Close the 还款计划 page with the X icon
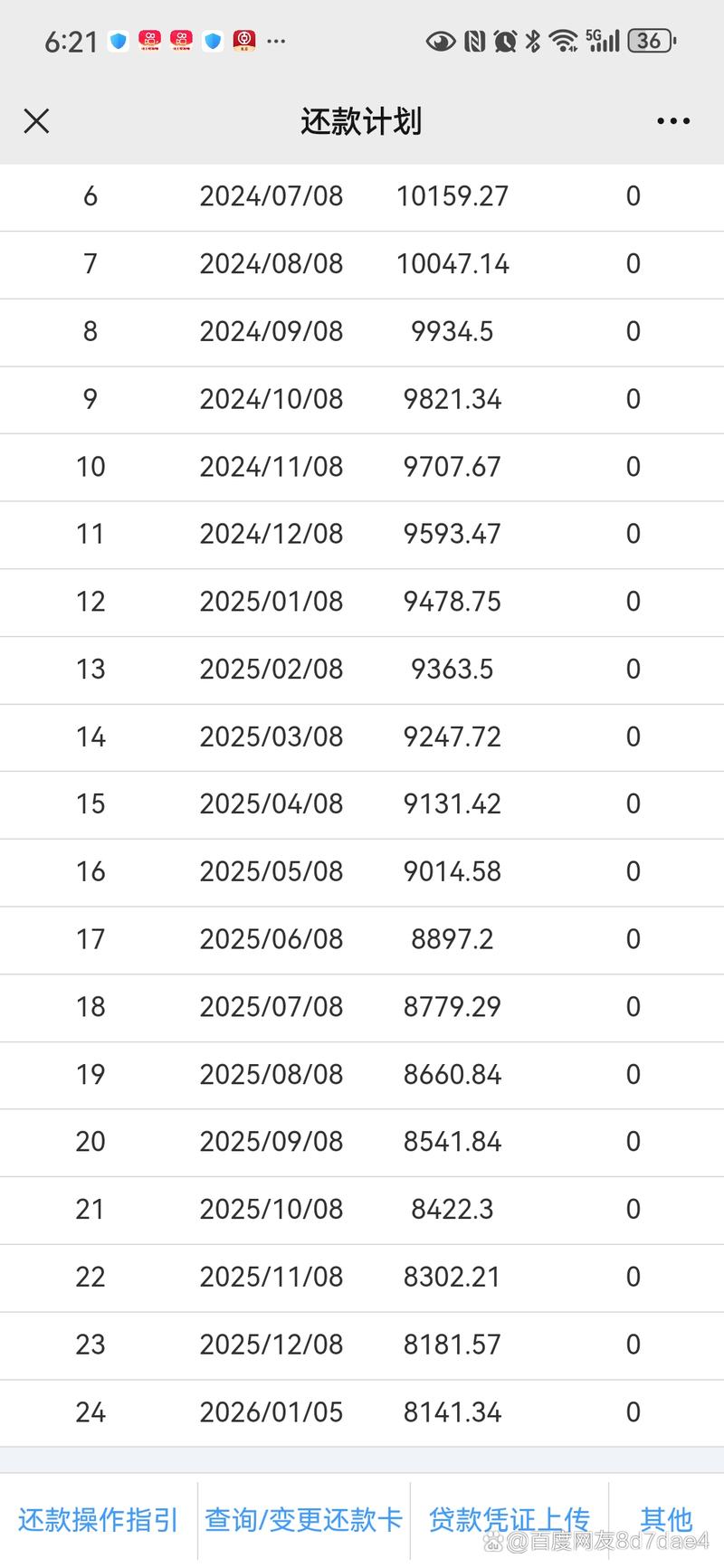This screenshot has width=724, height=1568. (x=36, y=121)
